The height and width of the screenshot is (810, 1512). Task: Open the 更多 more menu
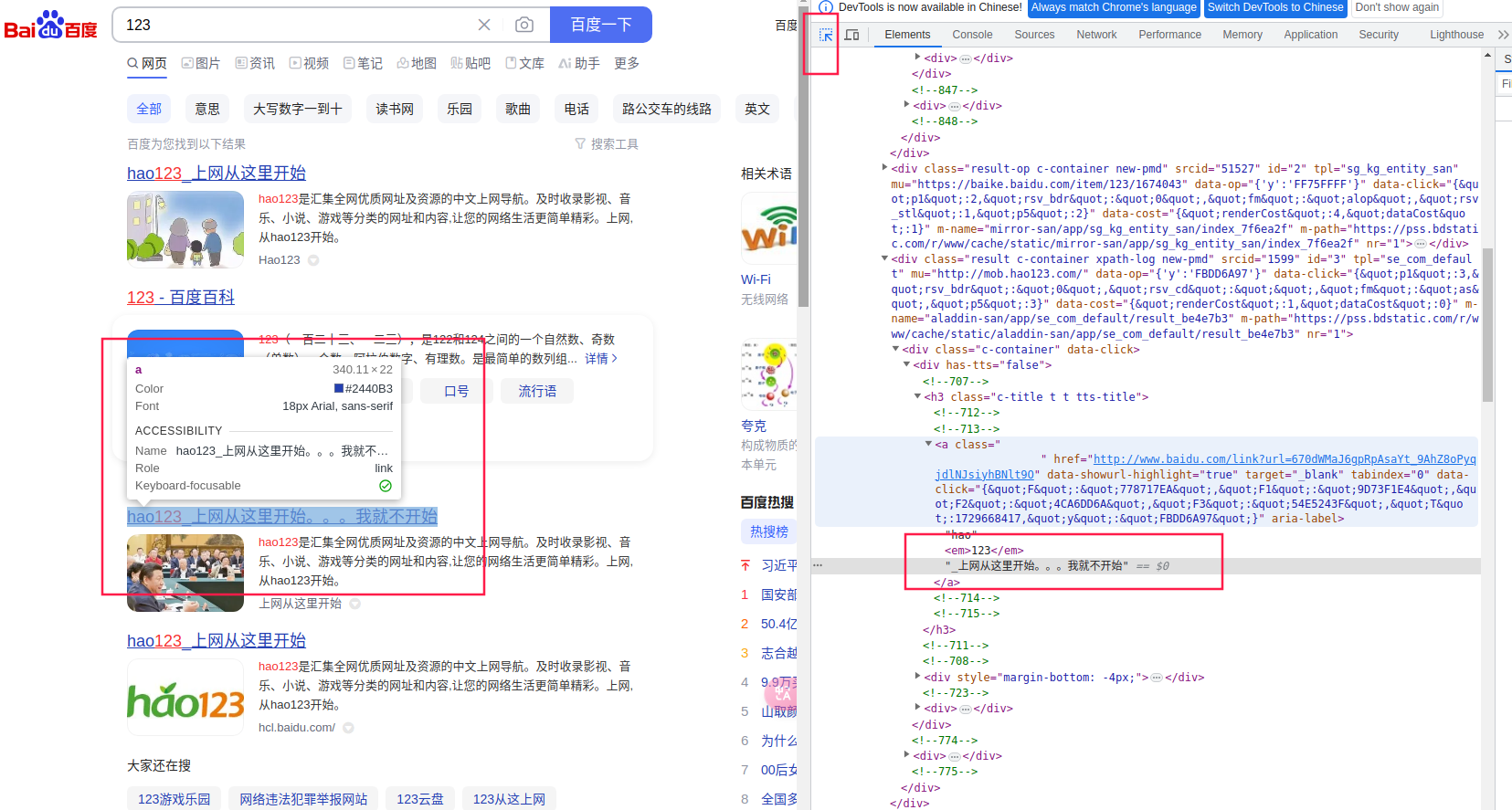click(x=627, y=63)
